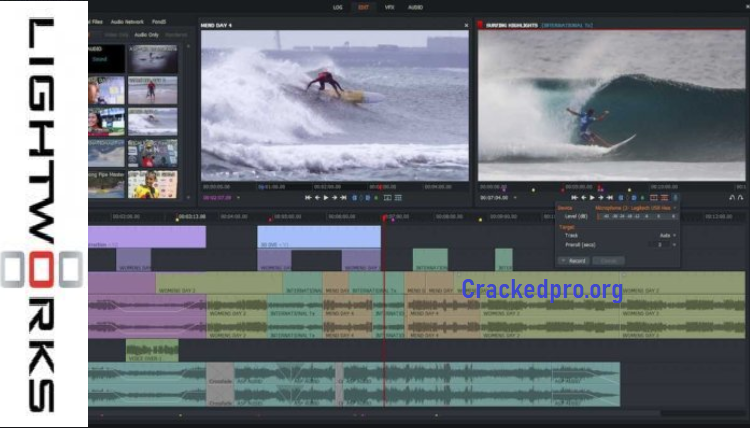
Task: Click the Record button
Action: pos(574,261)
